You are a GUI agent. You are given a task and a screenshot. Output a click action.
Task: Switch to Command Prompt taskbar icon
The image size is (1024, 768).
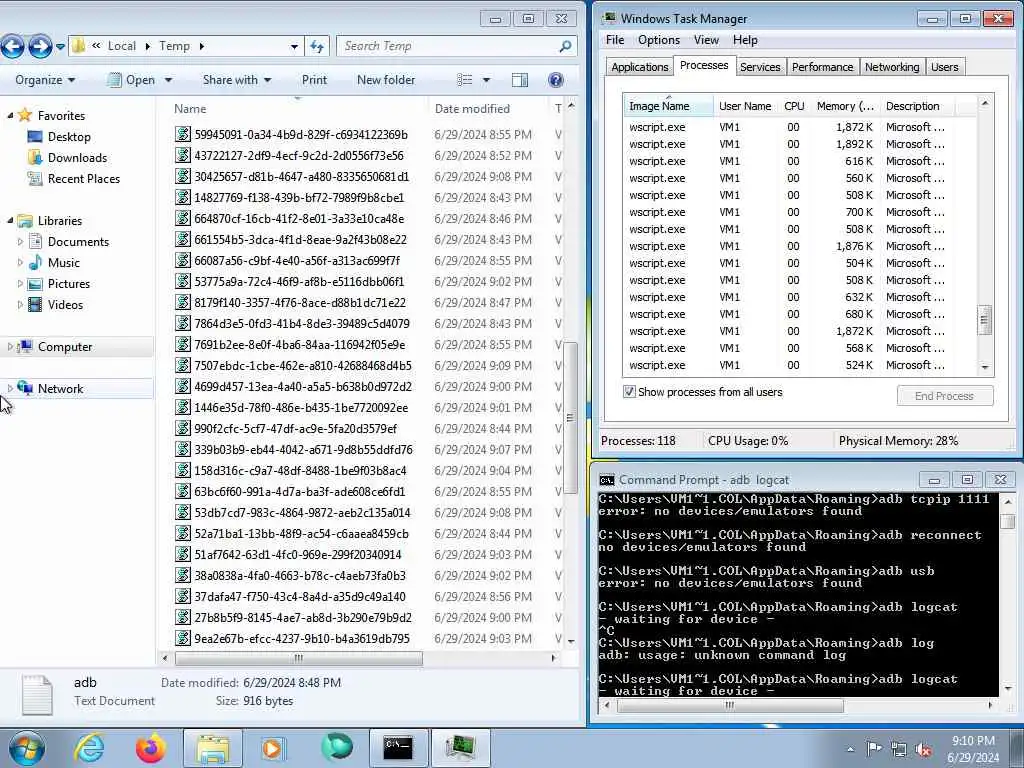click(x=398, y=748)
